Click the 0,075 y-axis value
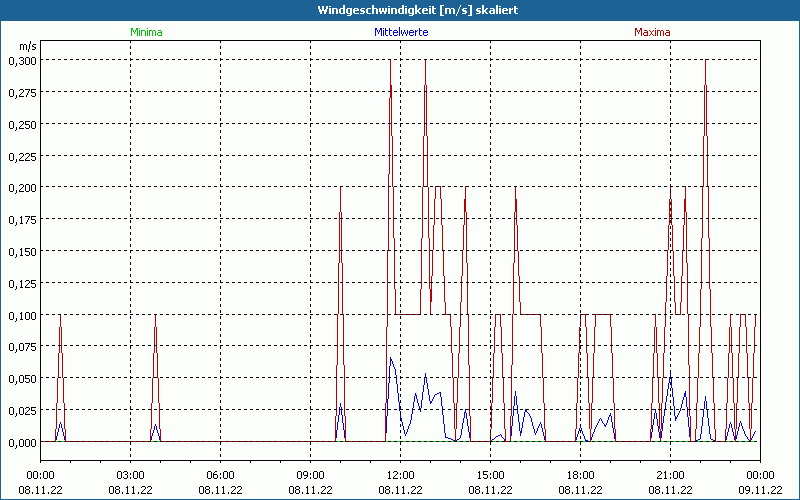 [22, 347]
